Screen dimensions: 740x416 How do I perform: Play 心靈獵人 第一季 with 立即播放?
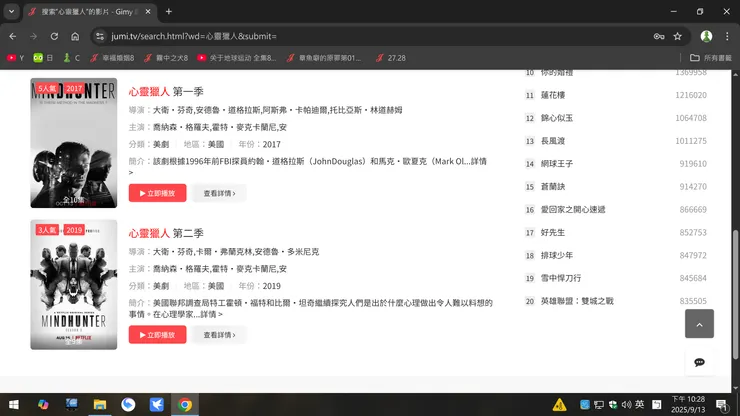[x=158, y=193]
